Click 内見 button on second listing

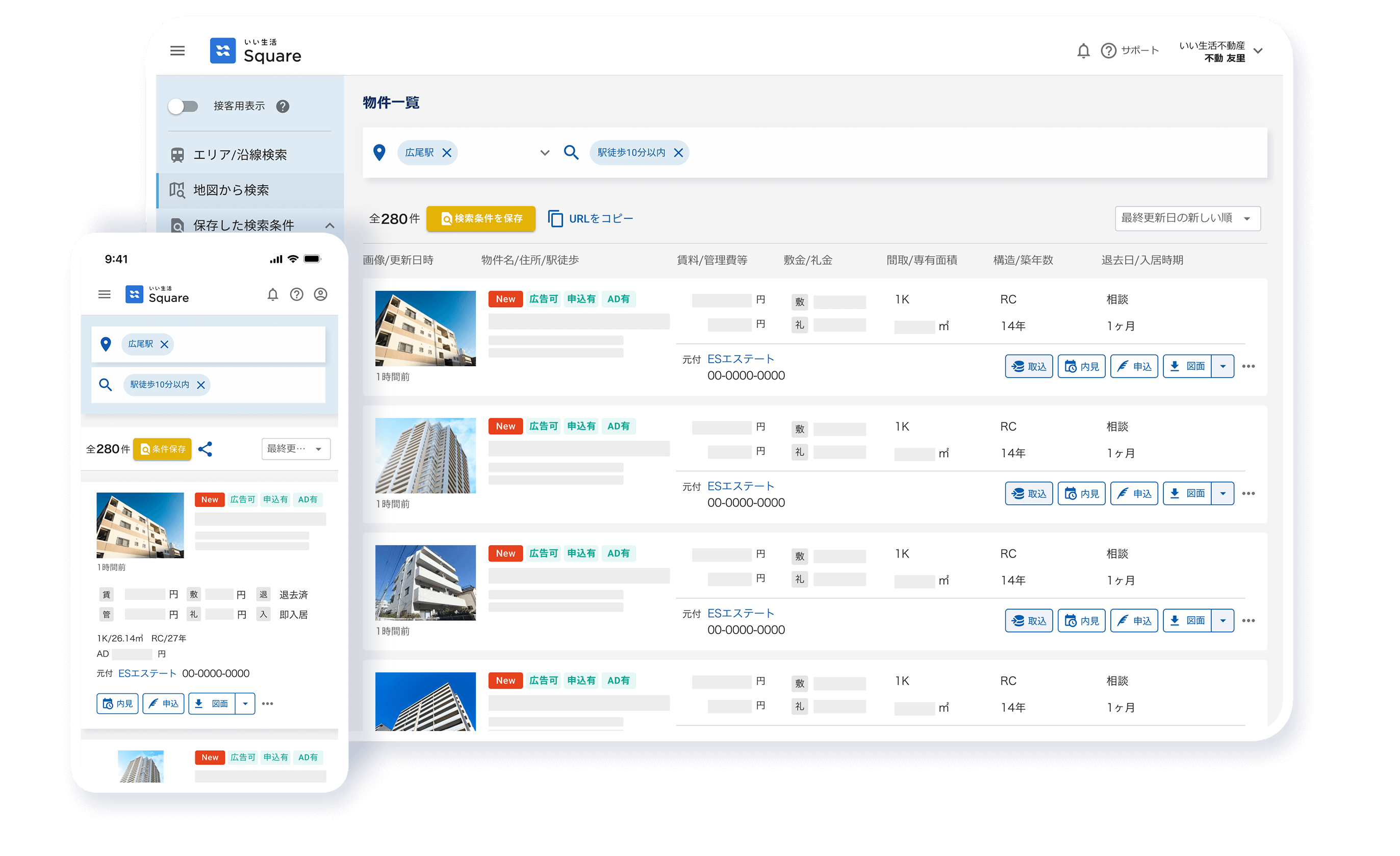(1081, 494)
